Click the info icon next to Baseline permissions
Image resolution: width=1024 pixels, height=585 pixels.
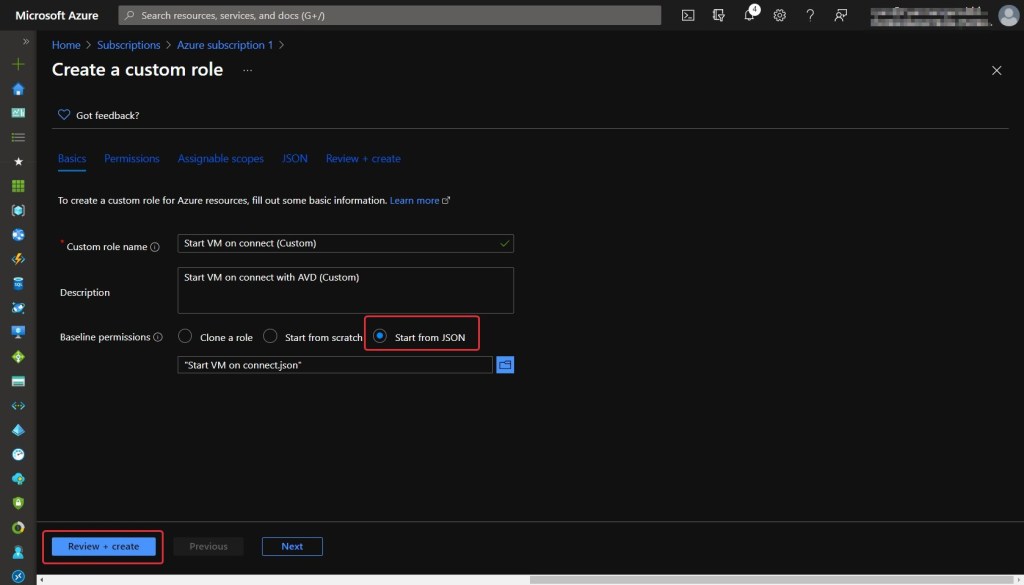(x=157, y=338)
